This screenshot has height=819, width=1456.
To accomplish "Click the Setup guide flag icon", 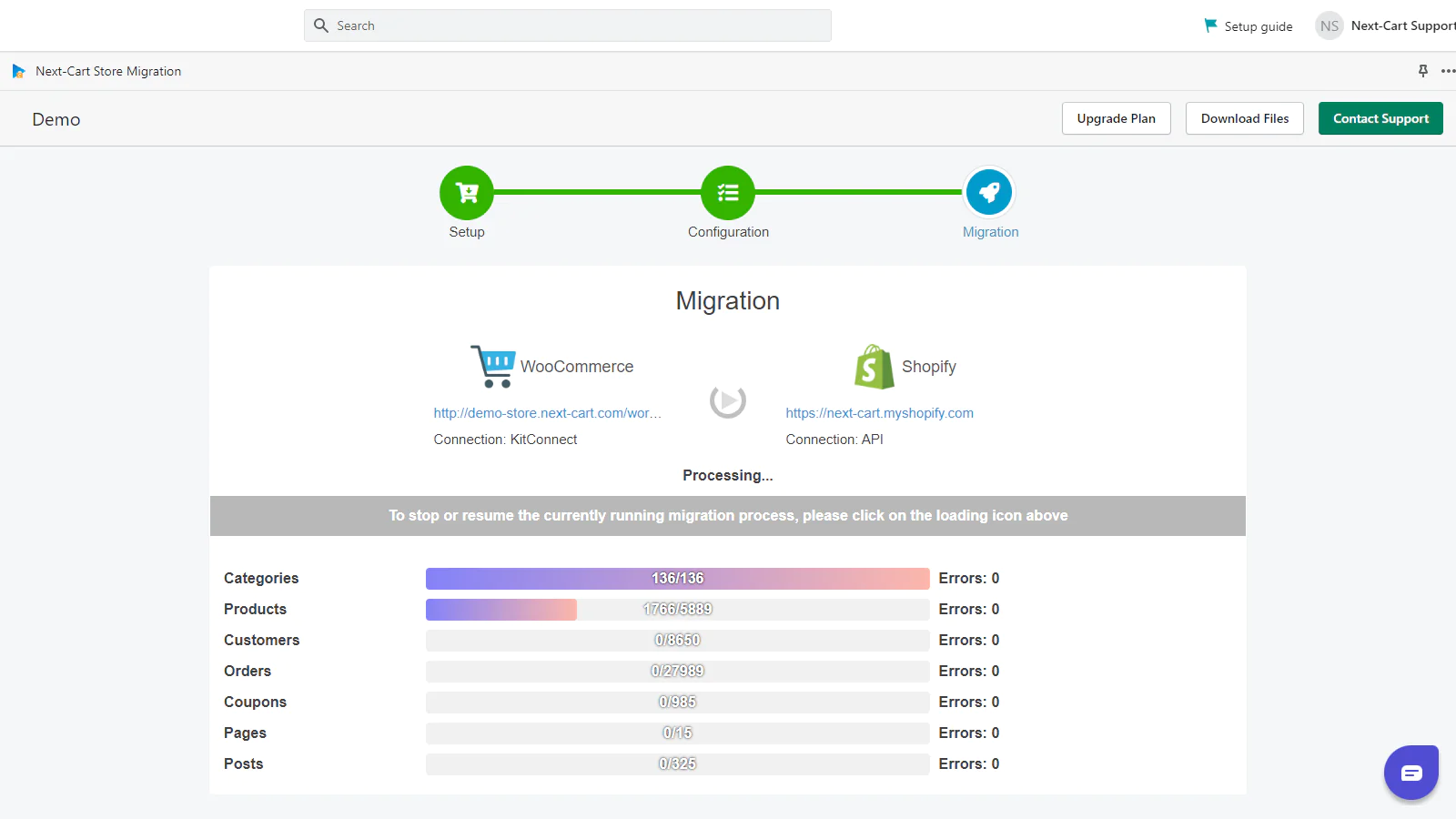I will [x=1210, y=26].
